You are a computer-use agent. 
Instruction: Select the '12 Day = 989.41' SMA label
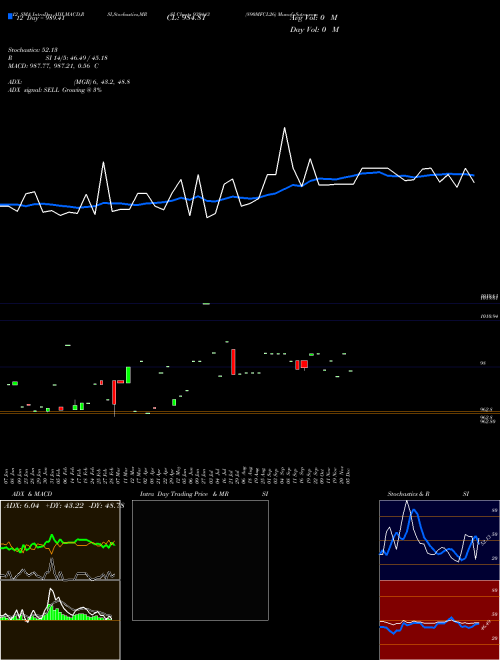point(40,18)
